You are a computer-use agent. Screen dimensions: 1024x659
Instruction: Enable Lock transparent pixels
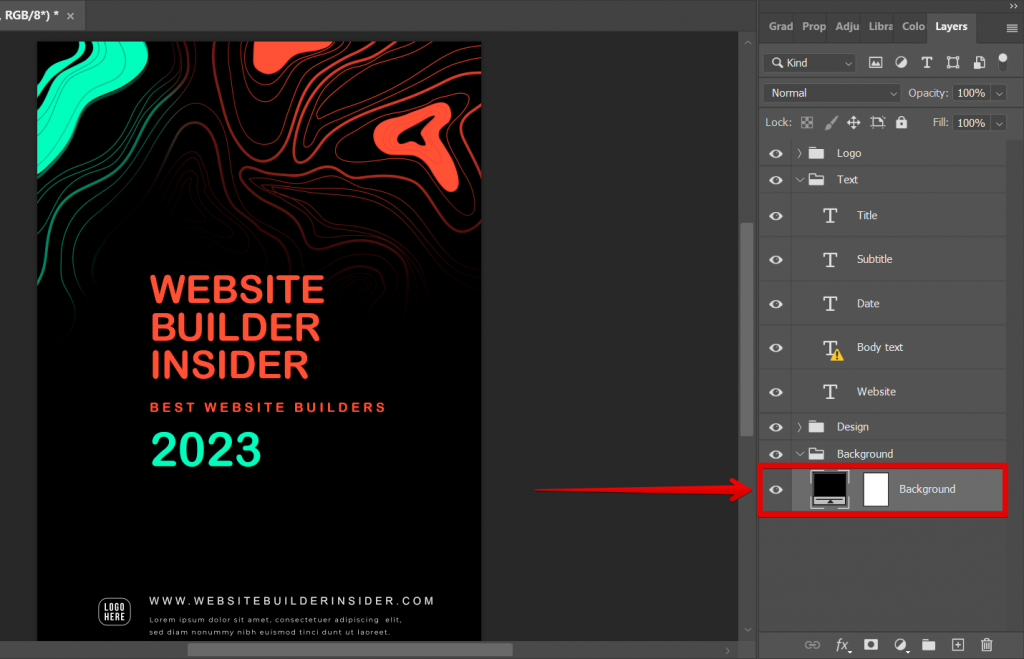click(806, 122)
